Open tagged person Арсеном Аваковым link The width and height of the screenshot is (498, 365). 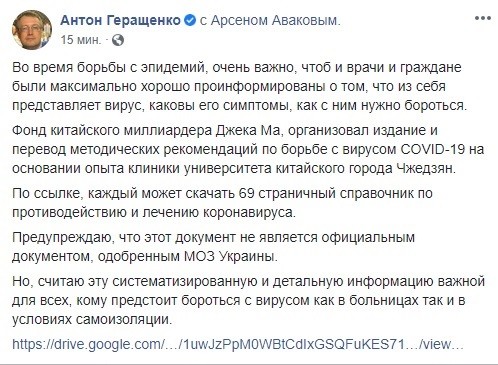coord(274,21)
